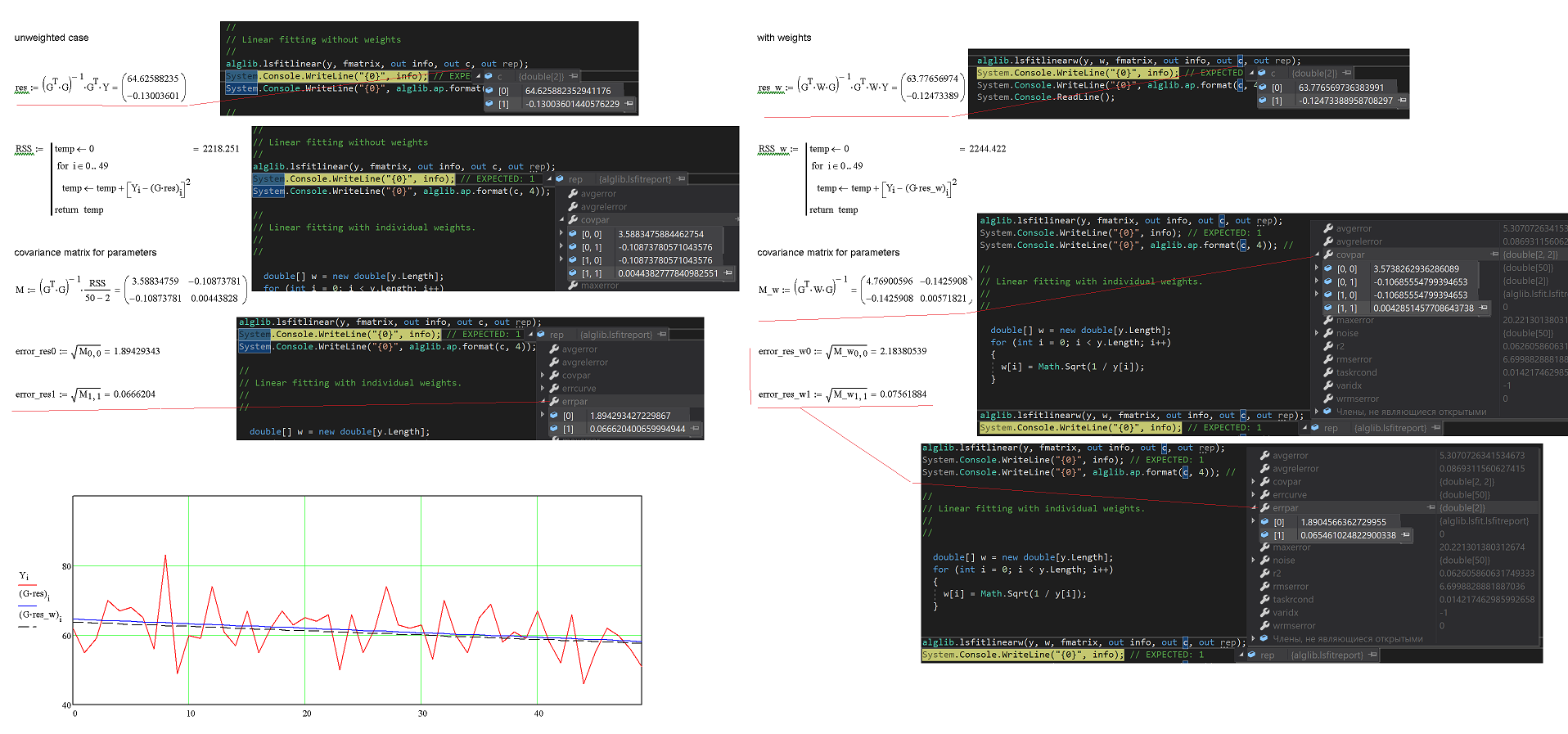
Task: Click the field icon beside 64.625882352941176
Action: click(x=489, y=91)
